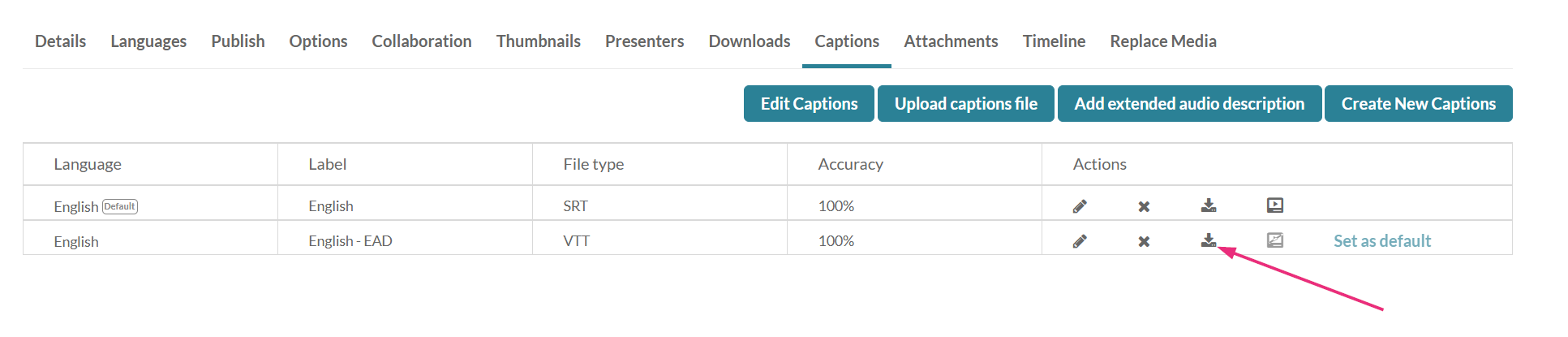Delete the English SRT caption file
The image size is (1568, 337).
pos(1144,206)
